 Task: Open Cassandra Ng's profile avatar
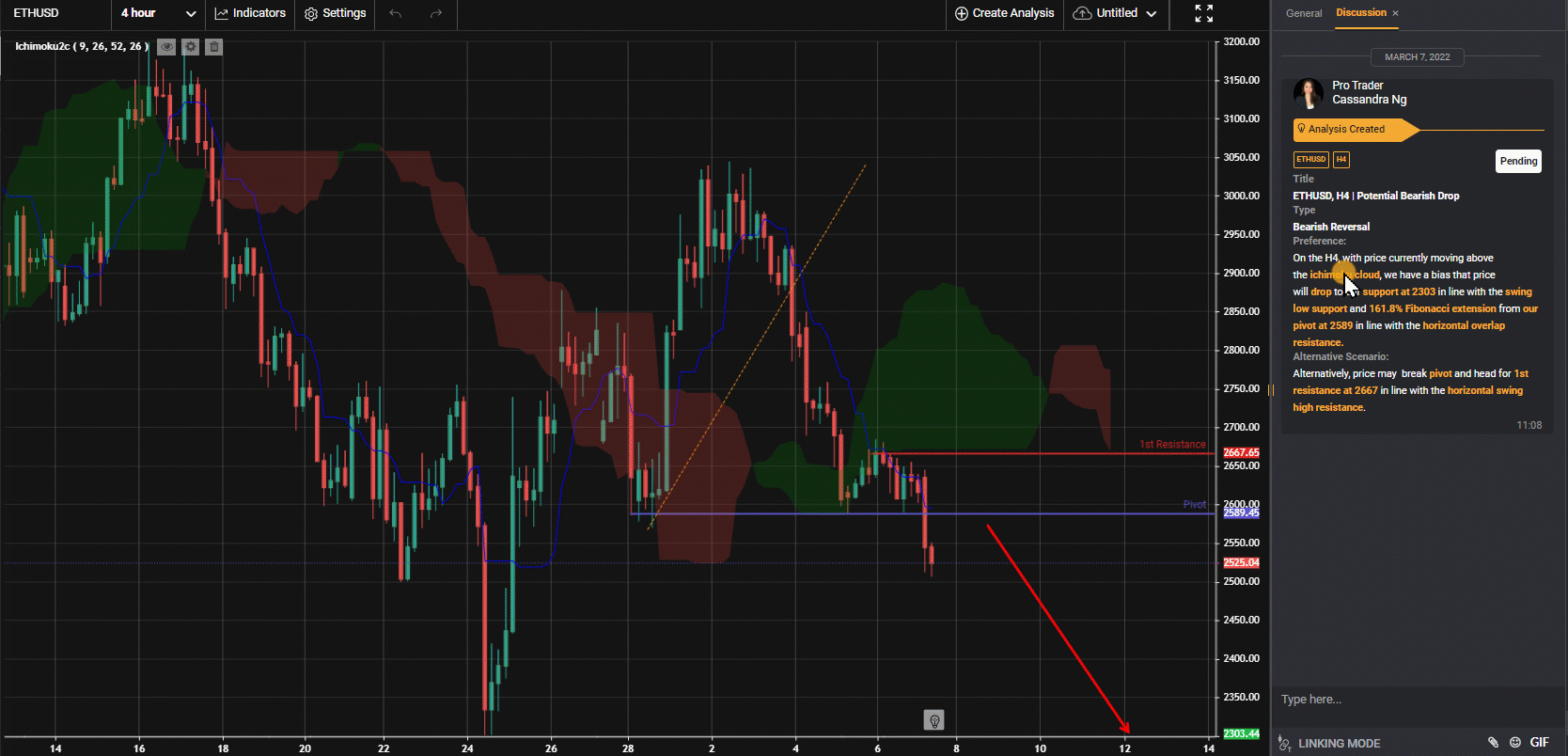[x=1309, y=93]
